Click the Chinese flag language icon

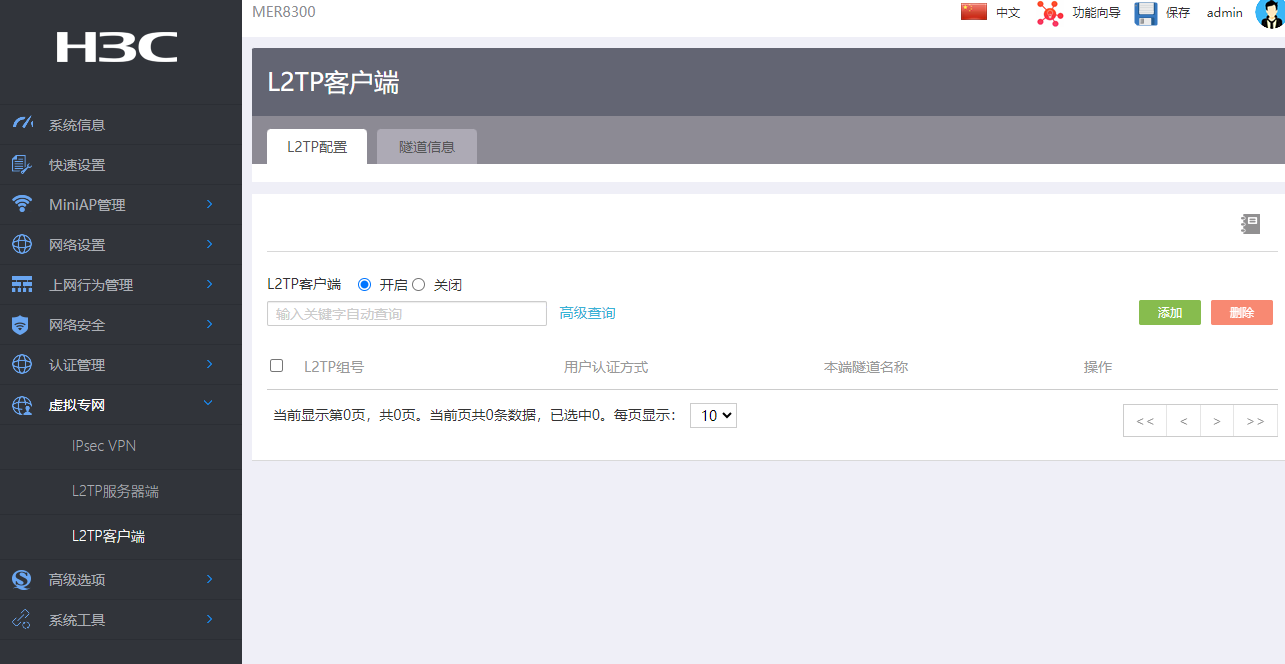coord(974,12)
